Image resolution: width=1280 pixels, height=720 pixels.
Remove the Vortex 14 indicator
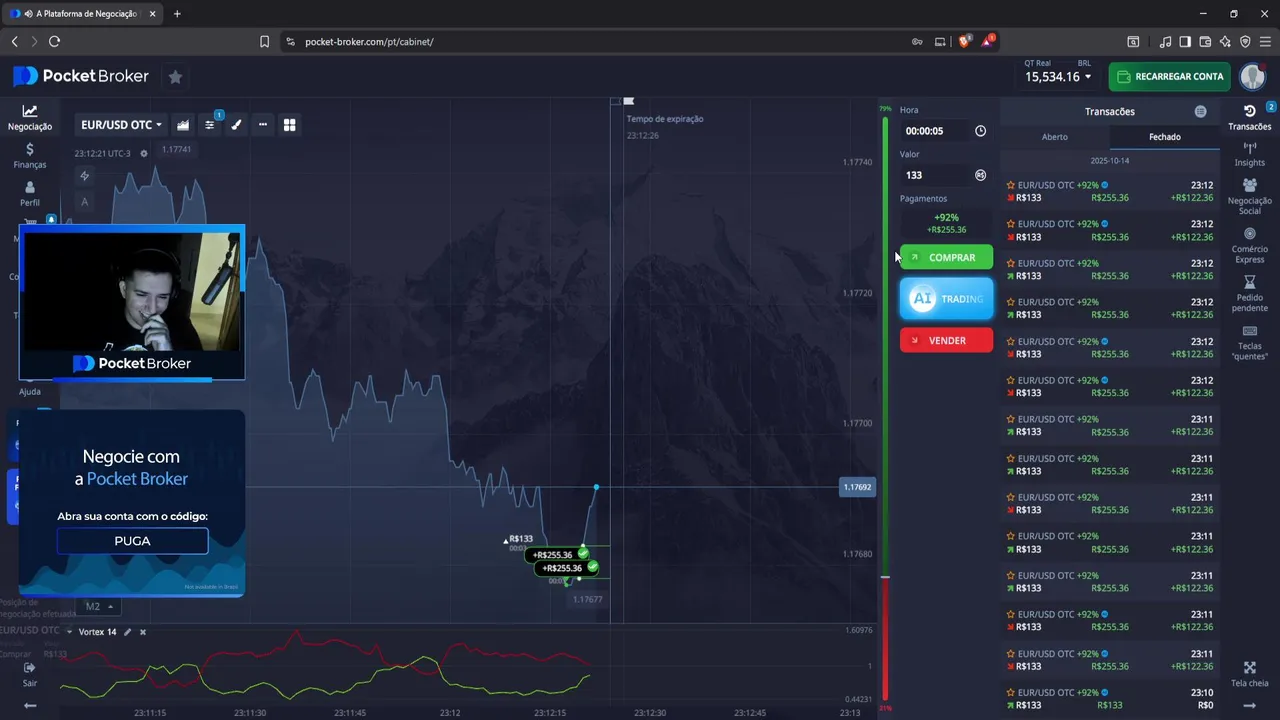[143, 632]
